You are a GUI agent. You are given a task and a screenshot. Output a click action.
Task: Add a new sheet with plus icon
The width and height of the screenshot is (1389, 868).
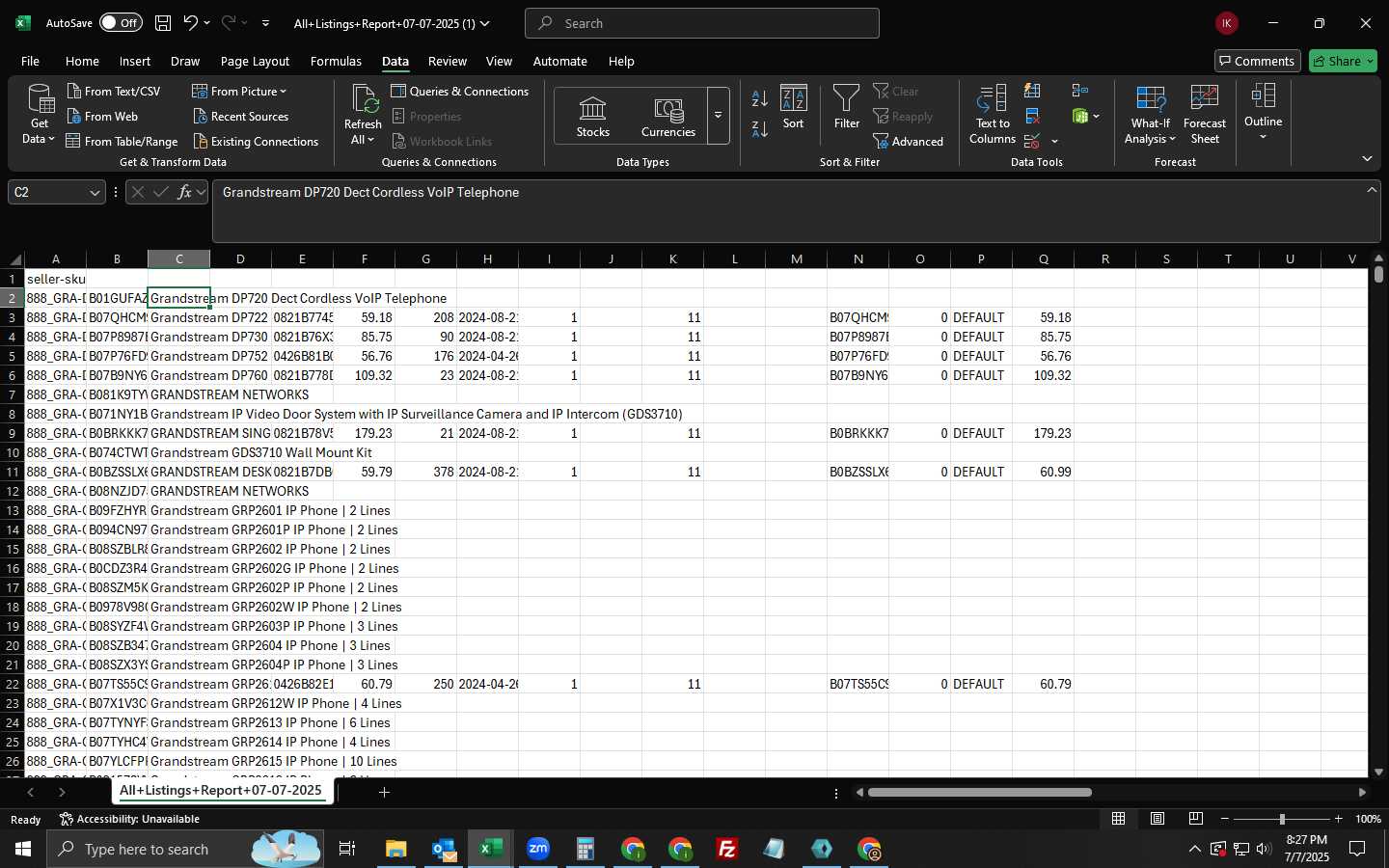tap(384, 792)
